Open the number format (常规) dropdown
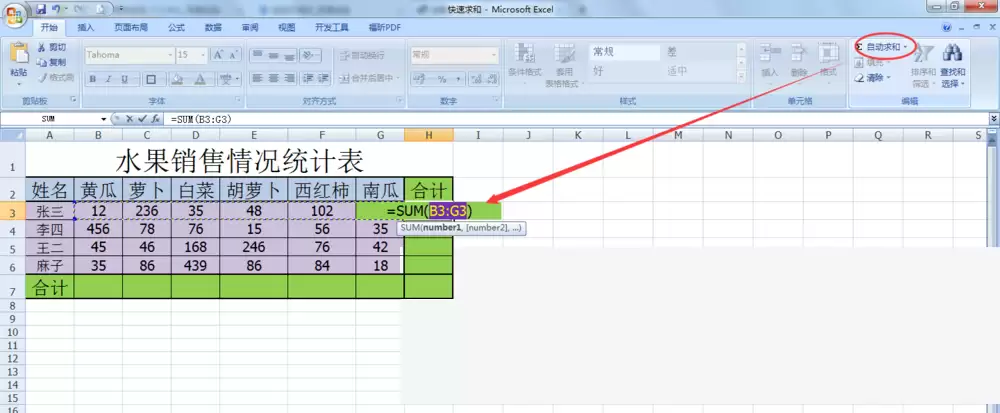 point(494,55)
